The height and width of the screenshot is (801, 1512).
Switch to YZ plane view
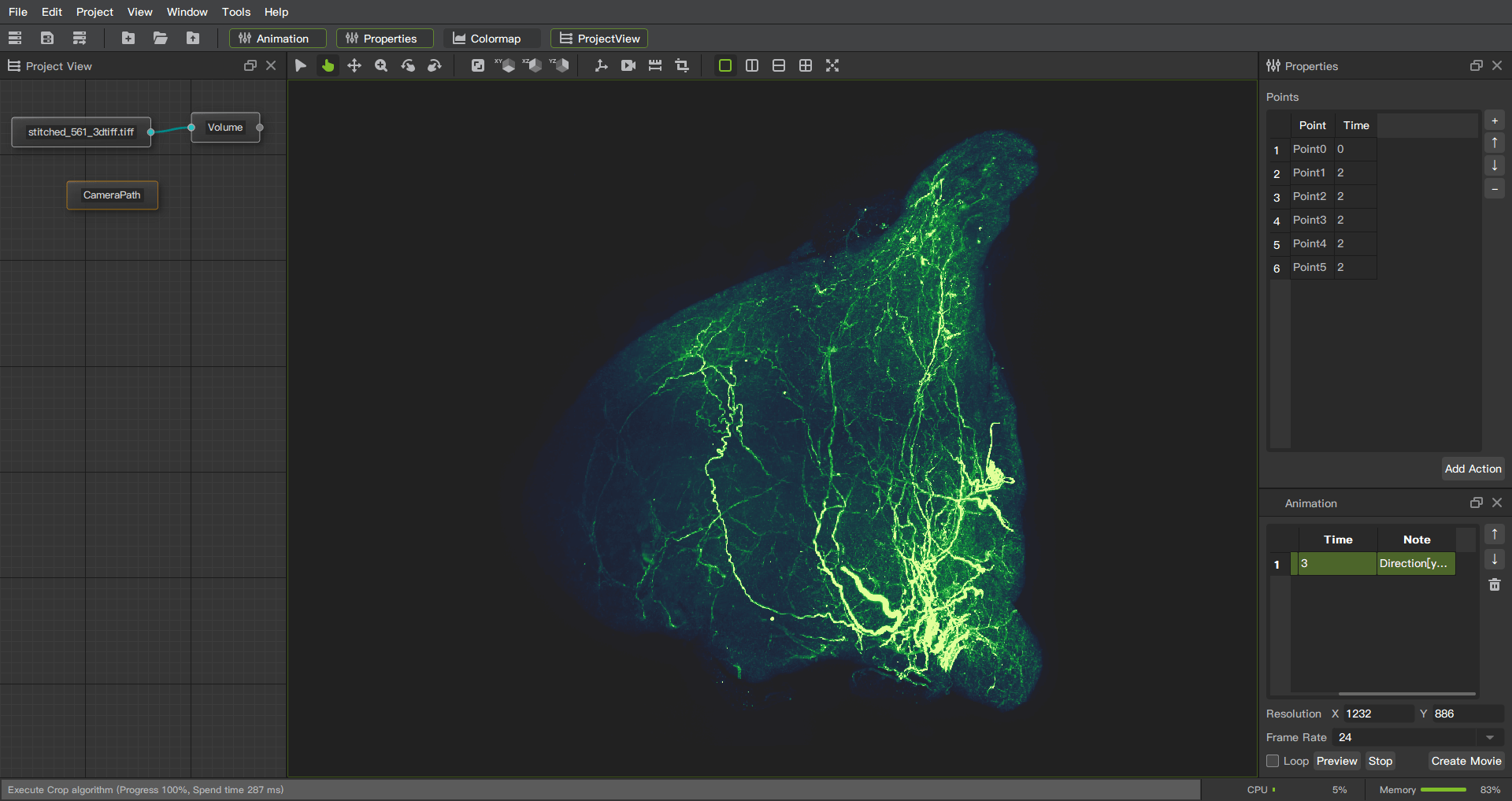[x=559, y=65]
